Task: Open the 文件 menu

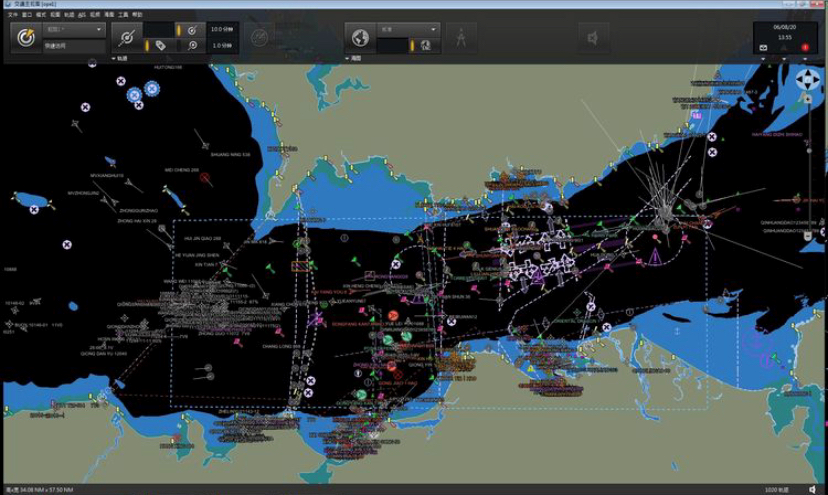Action: pos(13,15)
